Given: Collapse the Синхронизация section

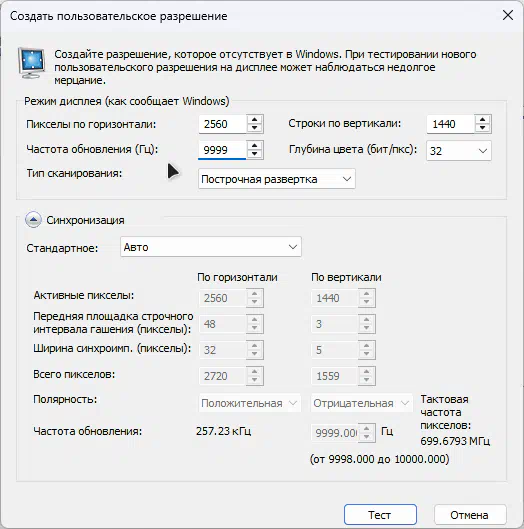Looking at the screenshot, I should click(33, 220).
